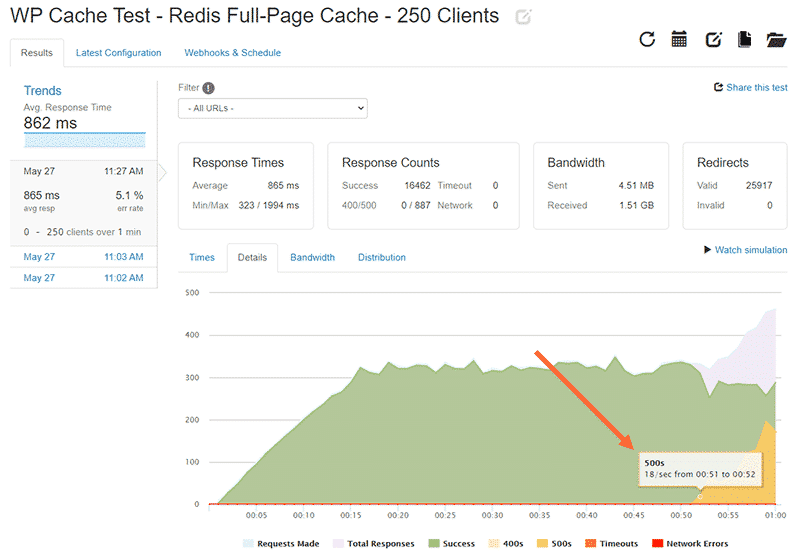Toggle the Total Responses legend series
The width and height of the screenshot is (800, 560).
pos(373,543)
